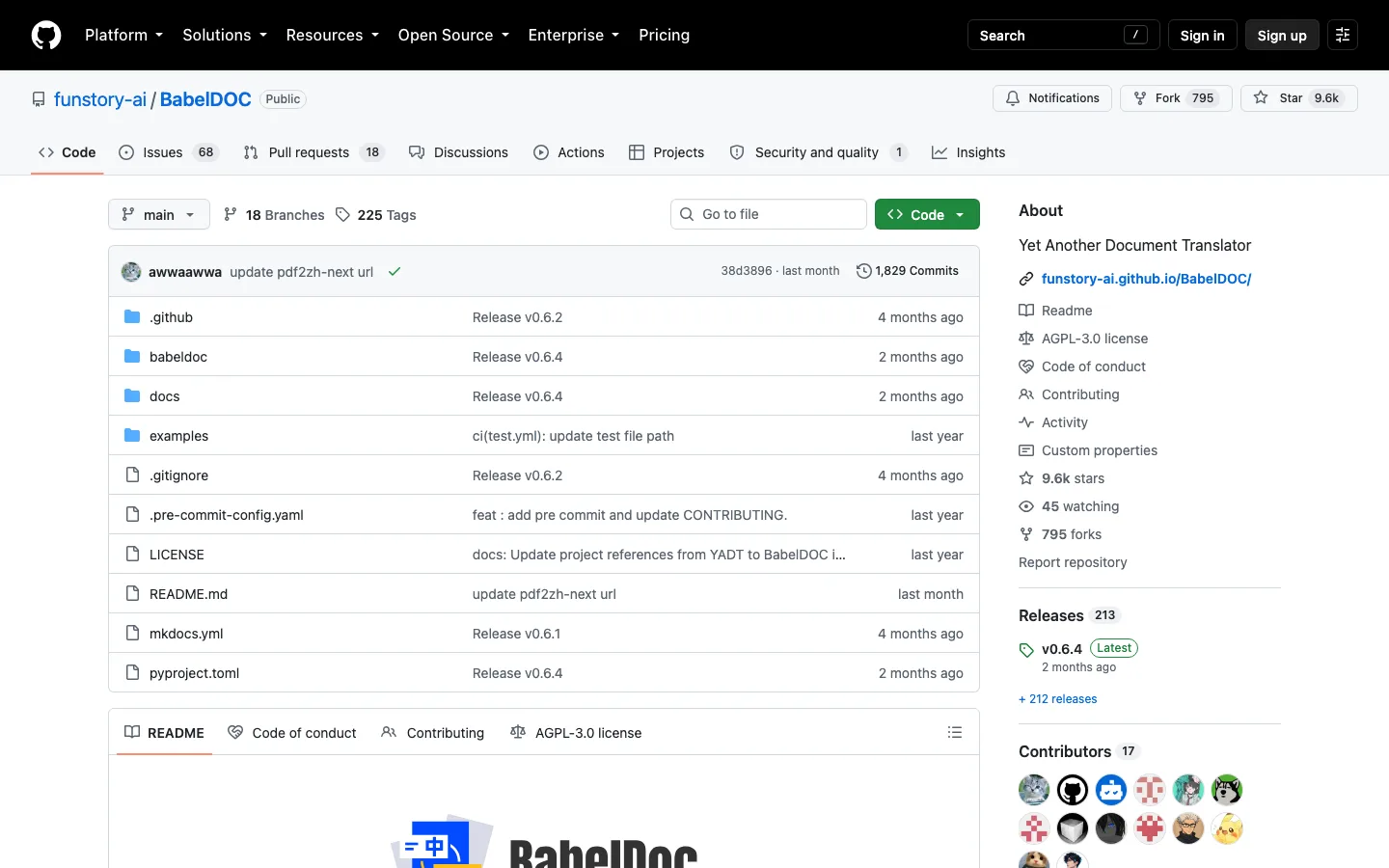The width and height of the screenshot is (1389, 868).
Task: Click the pulse icon next to Activity
Action: (1026, 422)
